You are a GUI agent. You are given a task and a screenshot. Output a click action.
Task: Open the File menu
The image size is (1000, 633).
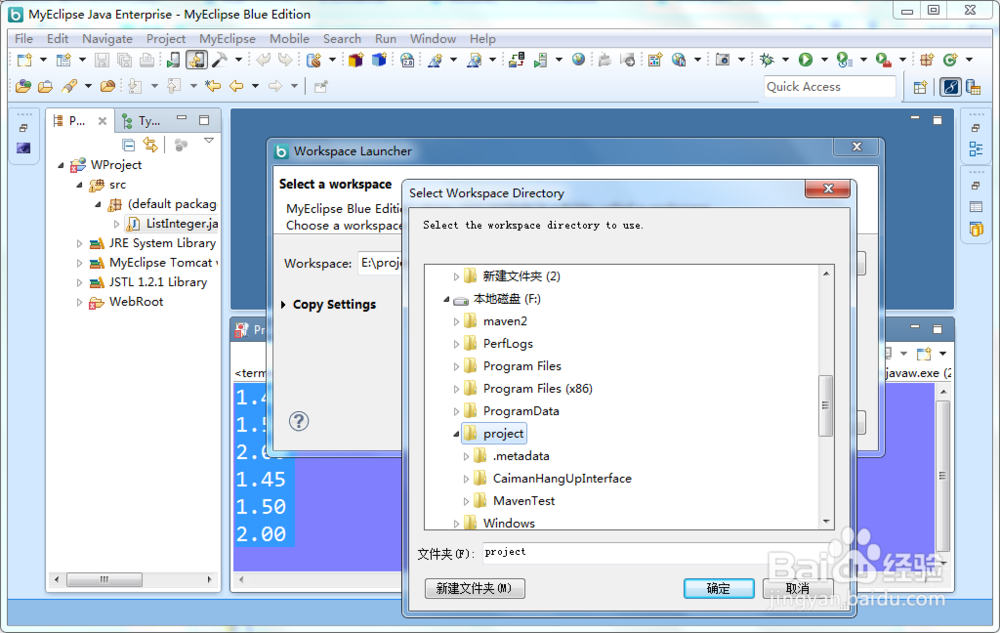point(24,39)
